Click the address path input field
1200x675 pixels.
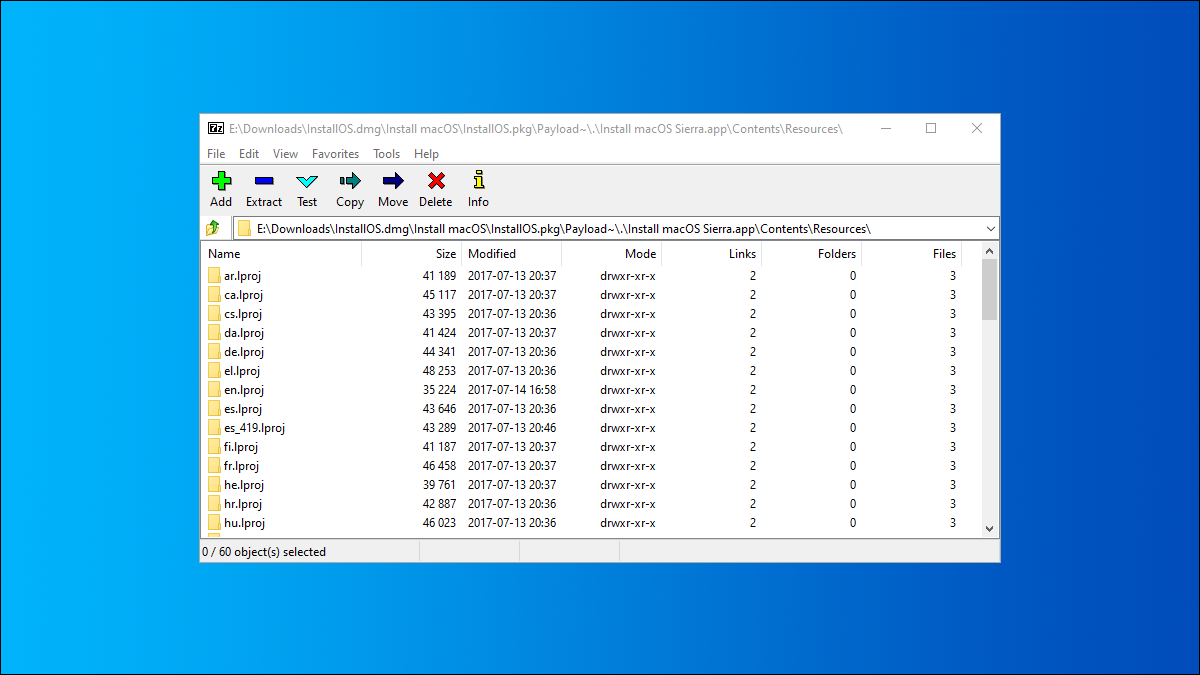point(600,228)
